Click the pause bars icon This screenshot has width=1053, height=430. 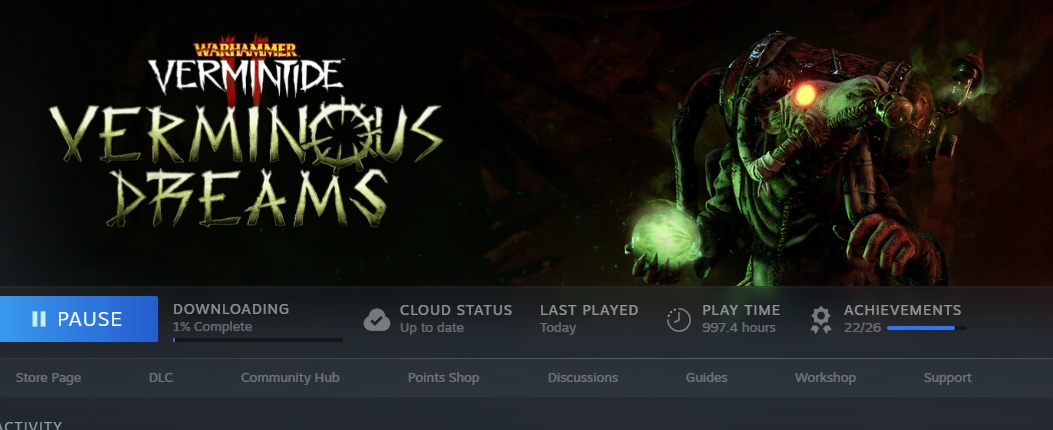(39, 319)
